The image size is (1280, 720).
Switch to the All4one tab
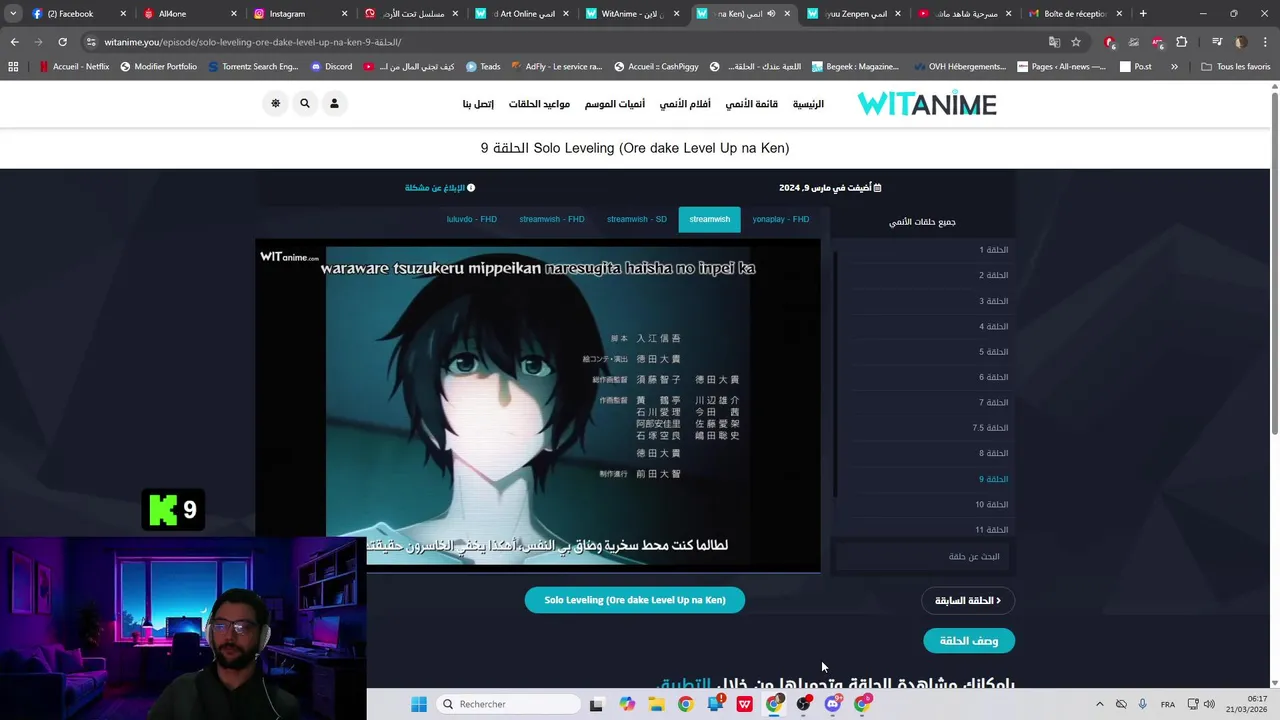(x=187, y=14)
